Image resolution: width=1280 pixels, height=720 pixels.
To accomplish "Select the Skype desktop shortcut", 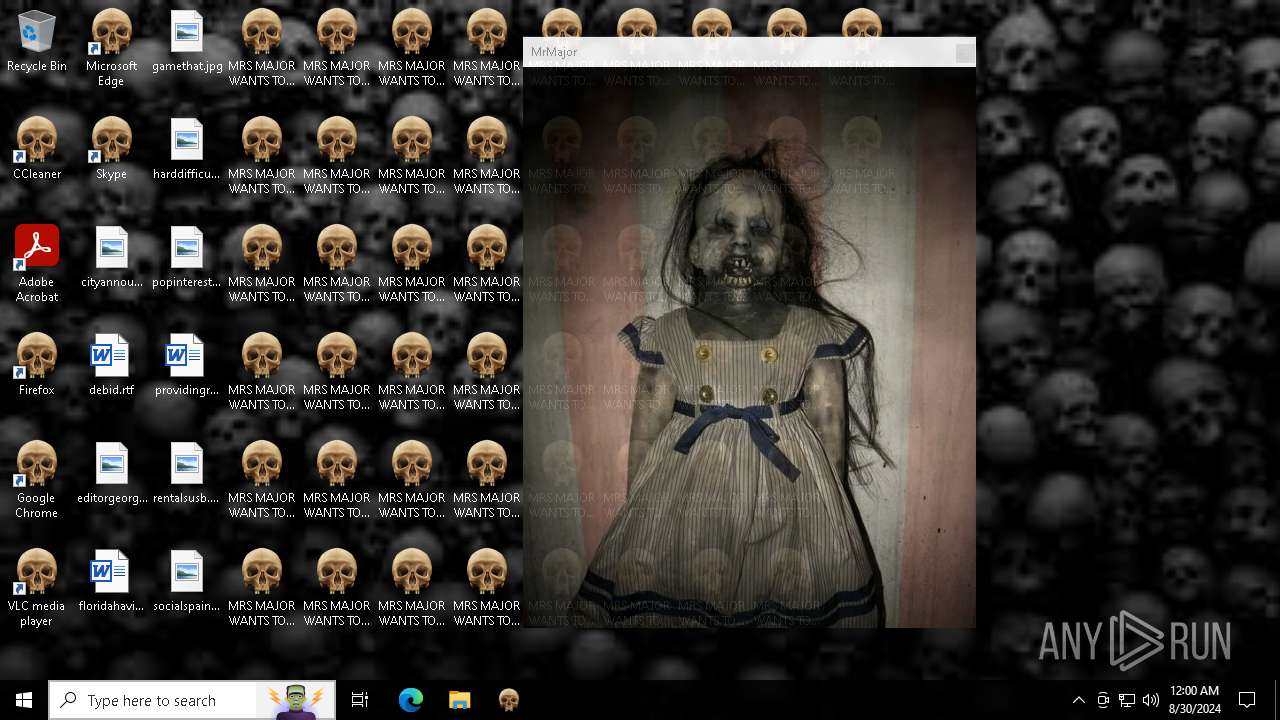I will click(111, 150).
